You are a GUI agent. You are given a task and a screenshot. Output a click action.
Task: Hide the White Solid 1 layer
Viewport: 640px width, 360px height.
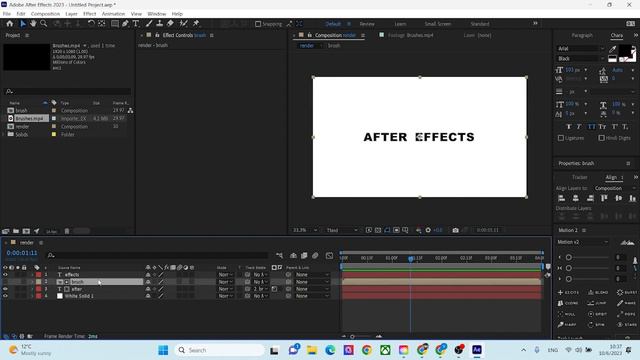5,296
